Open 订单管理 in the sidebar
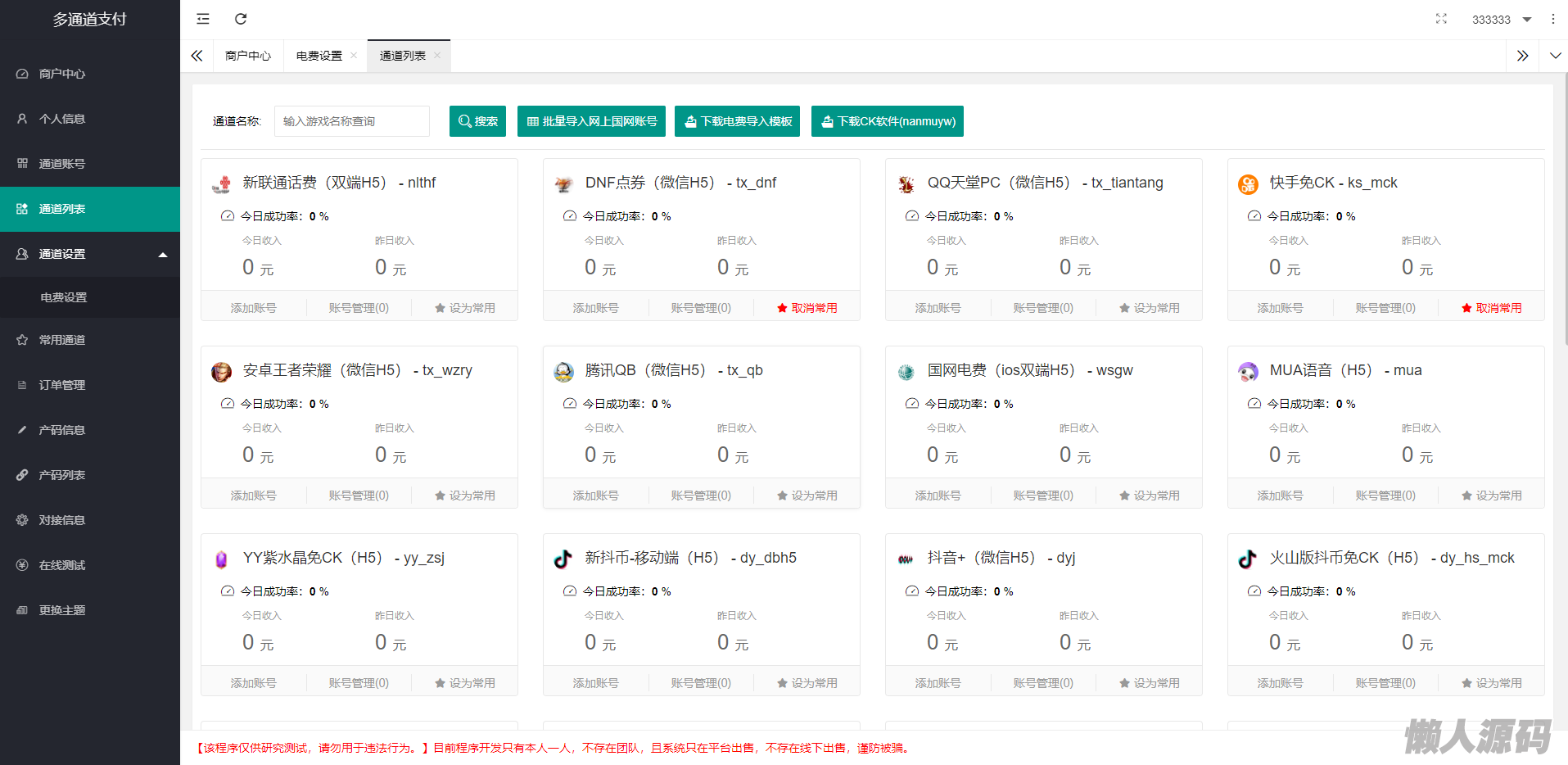 (62, 385)
